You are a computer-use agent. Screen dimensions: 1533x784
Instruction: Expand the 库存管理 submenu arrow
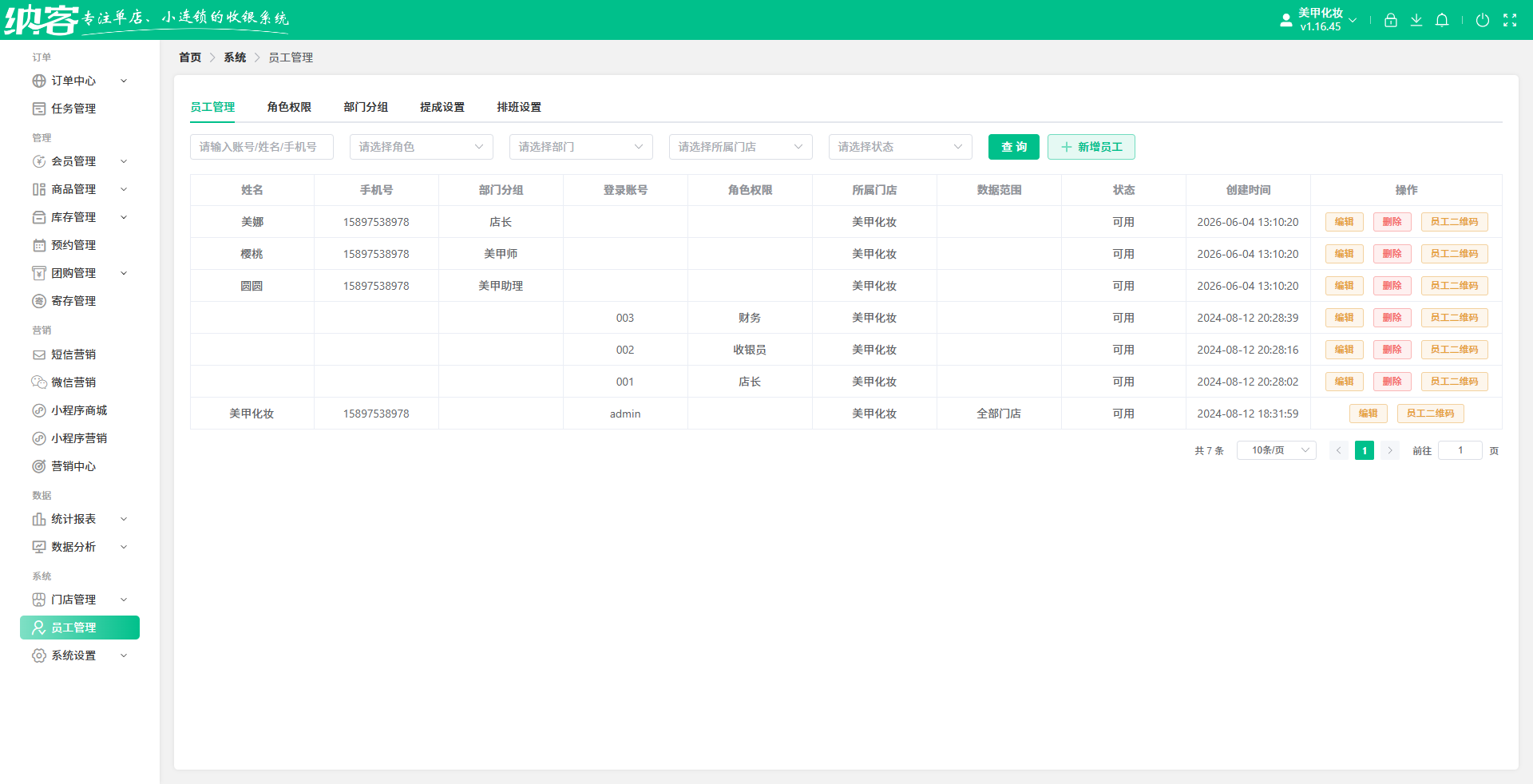(x=124, y=217)
